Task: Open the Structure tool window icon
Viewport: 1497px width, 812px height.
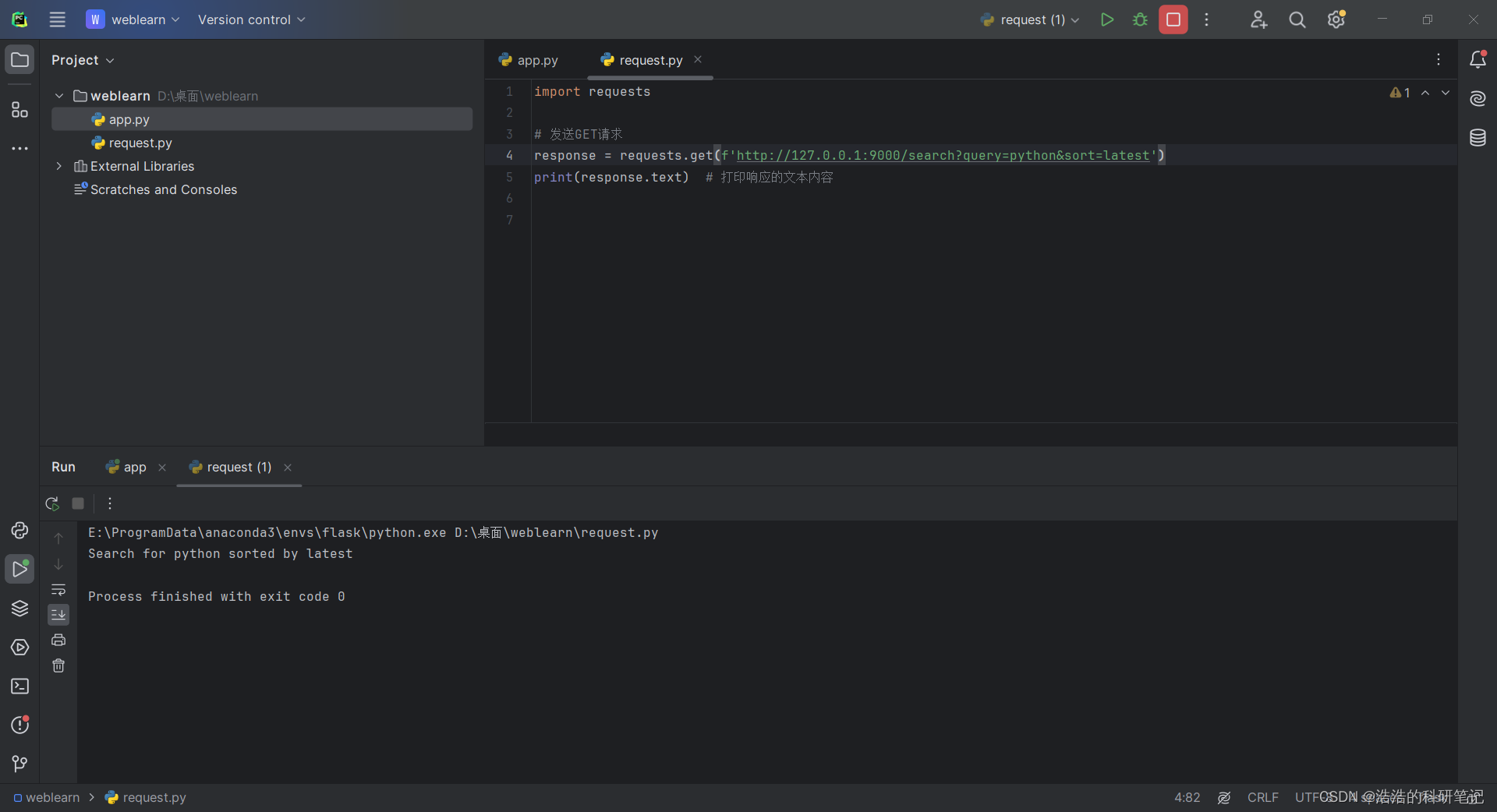Action: point(19,110)
